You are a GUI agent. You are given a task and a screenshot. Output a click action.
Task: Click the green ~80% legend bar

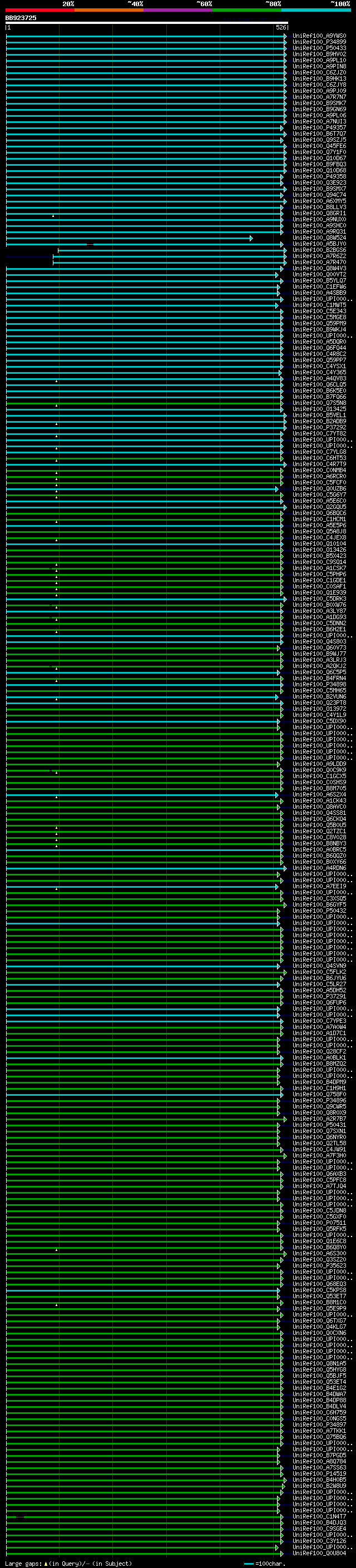247,10
